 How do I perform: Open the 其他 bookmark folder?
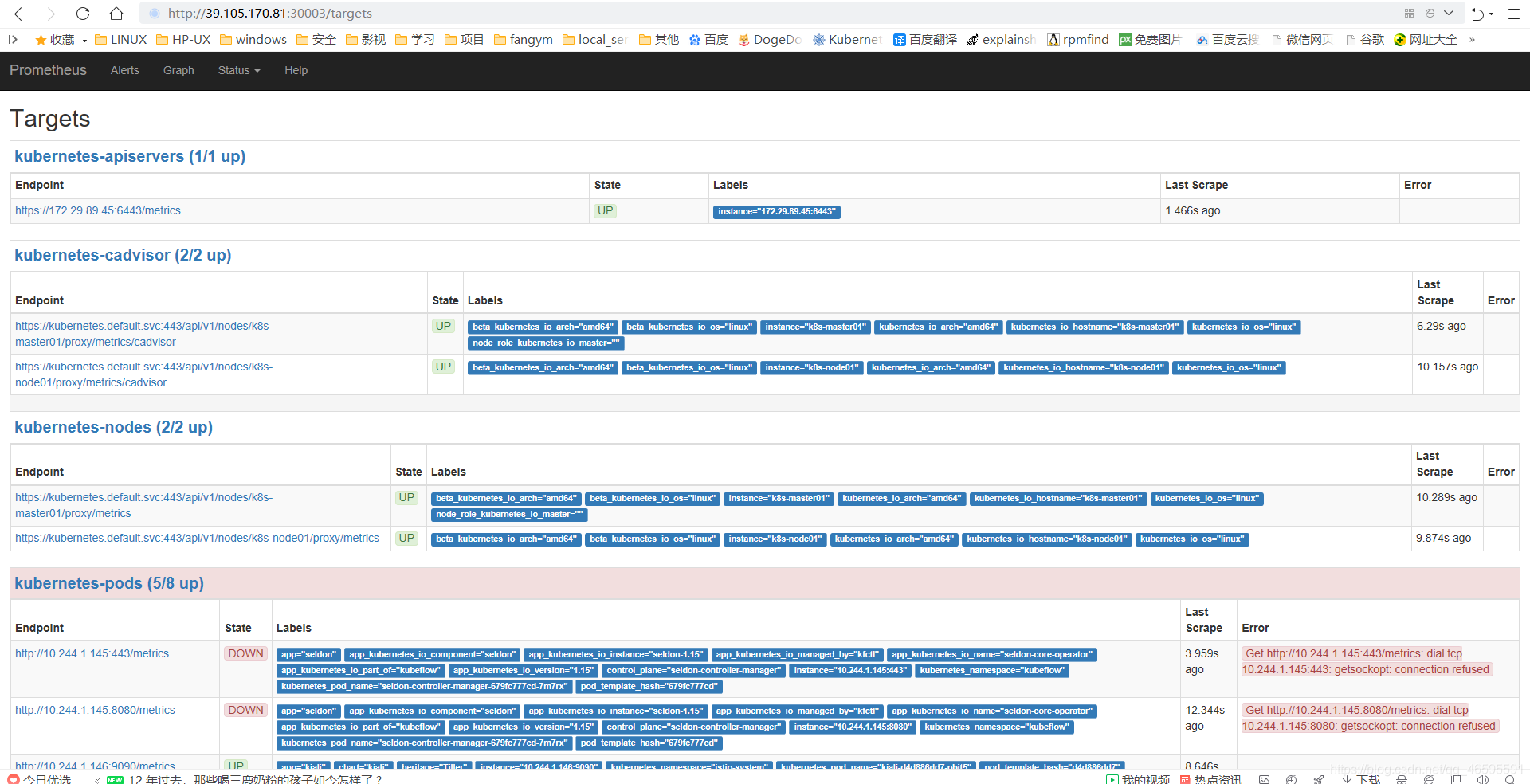659,39
